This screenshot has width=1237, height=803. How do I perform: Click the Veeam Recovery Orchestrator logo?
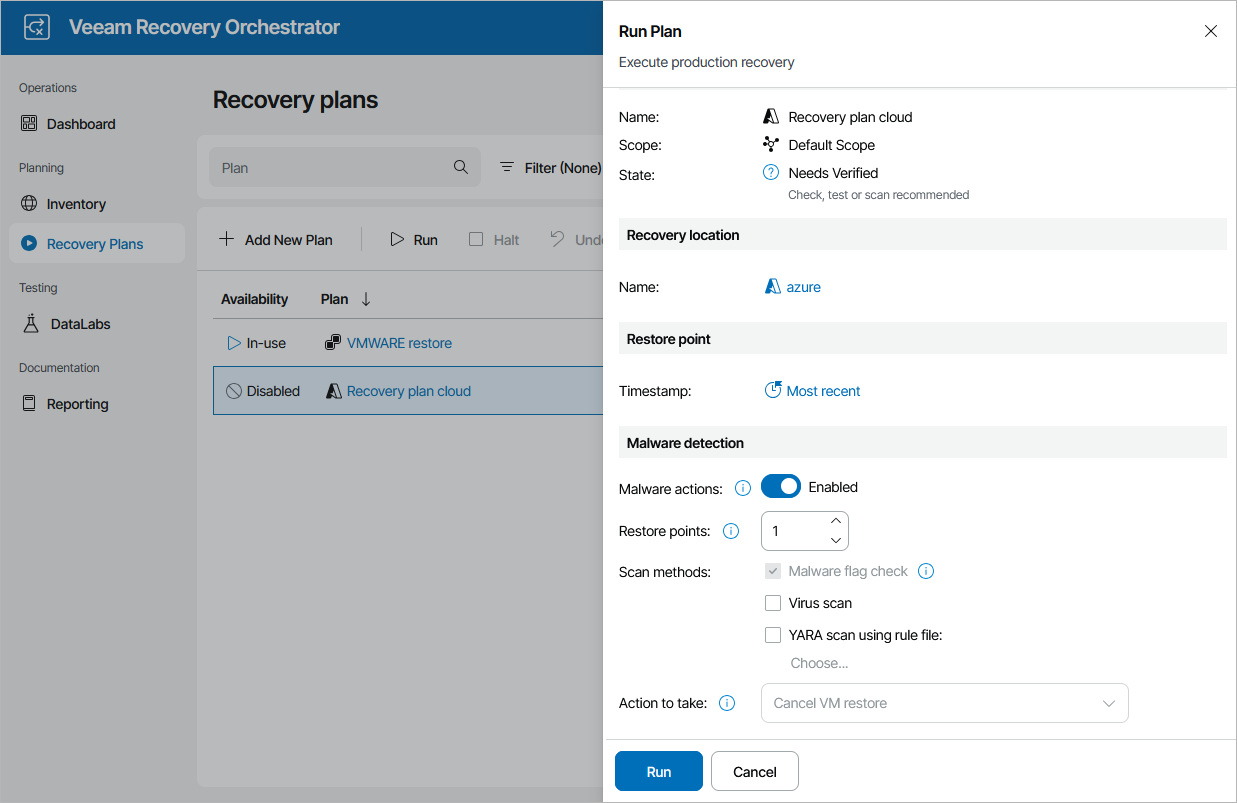36,27
